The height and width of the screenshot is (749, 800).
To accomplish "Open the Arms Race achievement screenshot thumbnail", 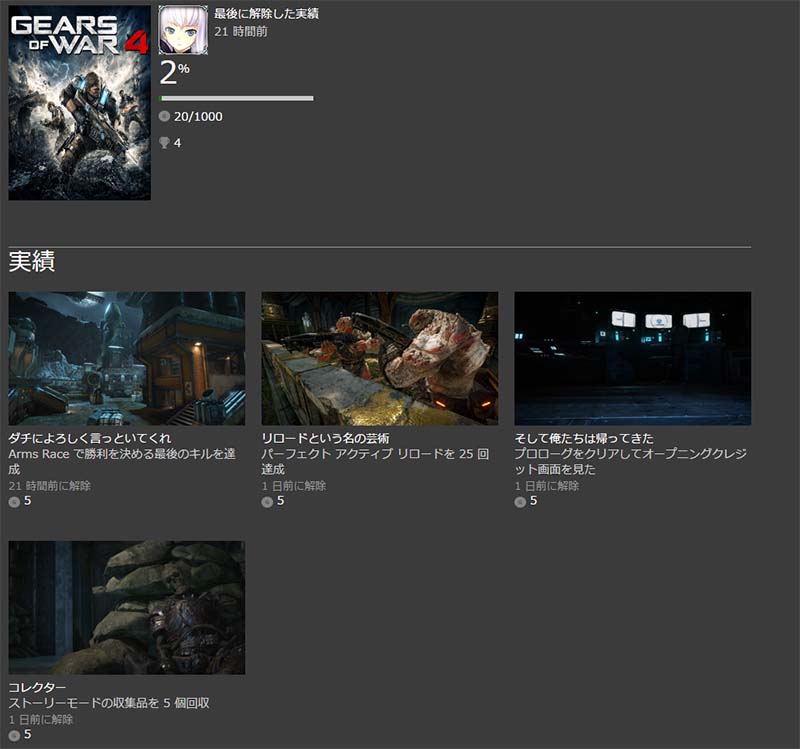I will [x=127, y=359].
